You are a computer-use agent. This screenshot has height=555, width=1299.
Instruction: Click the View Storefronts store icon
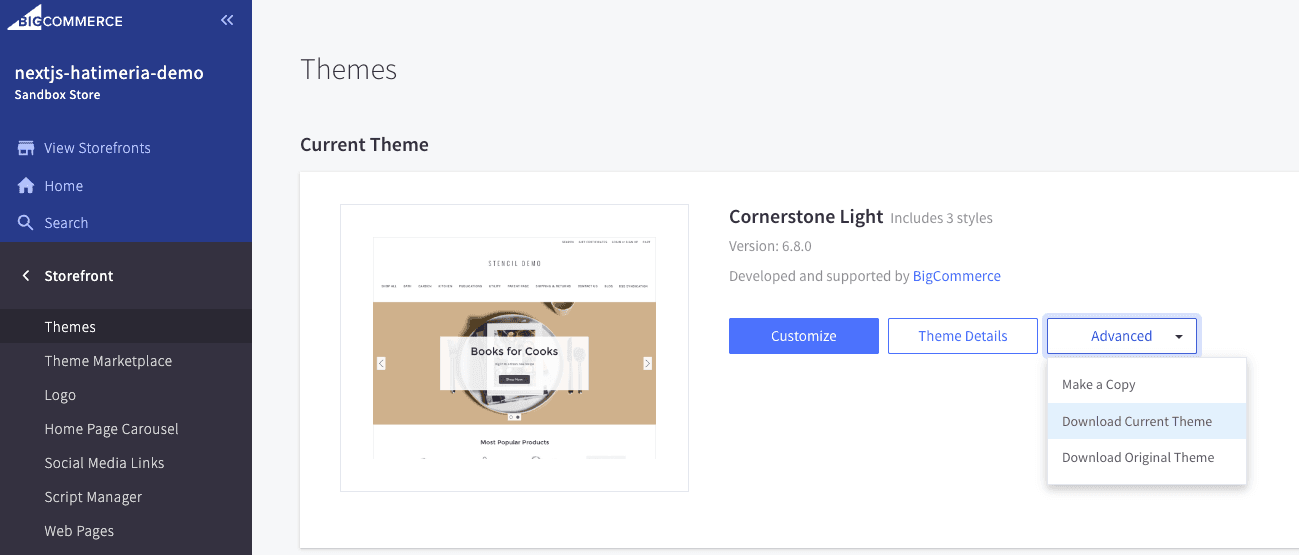pyautogui.click(x=26, y=148)
